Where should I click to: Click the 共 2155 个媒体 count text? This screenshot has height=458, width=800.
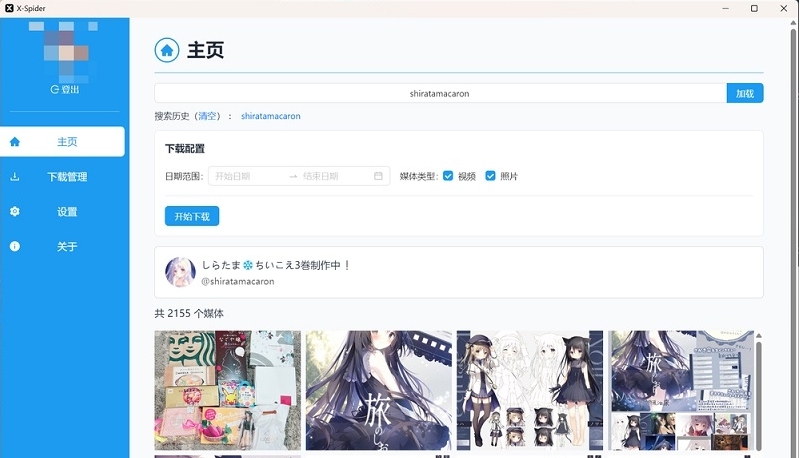189,313
